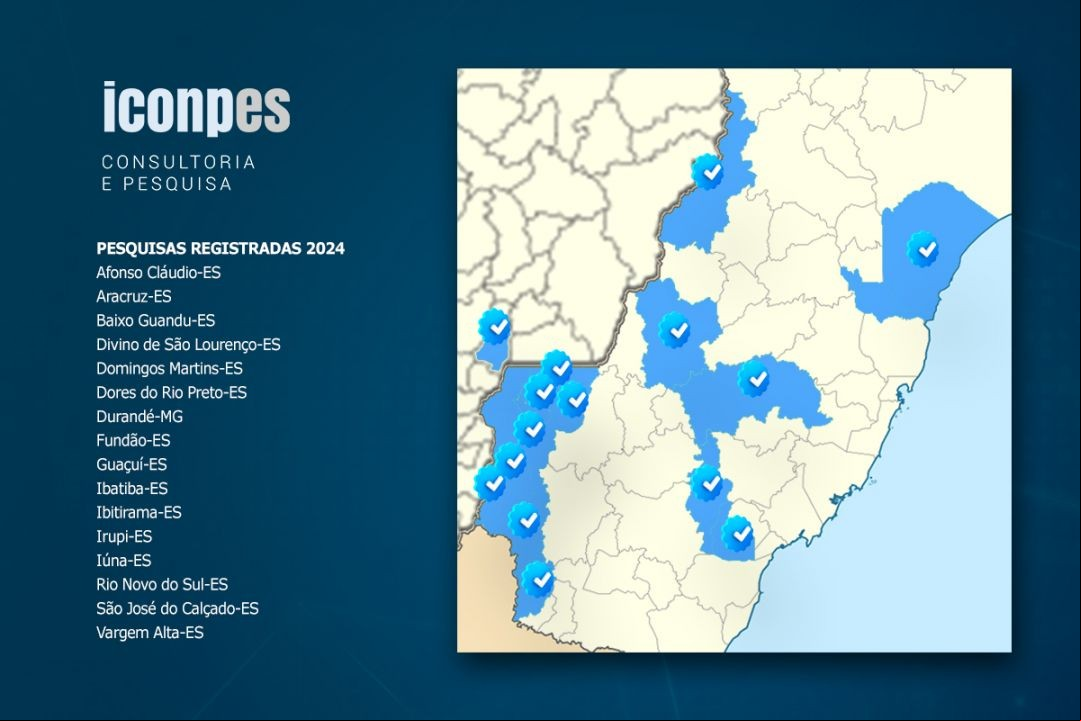Select 'PESQUISAS REGISTRADAS 2024' heading

[x=221, y=248]
